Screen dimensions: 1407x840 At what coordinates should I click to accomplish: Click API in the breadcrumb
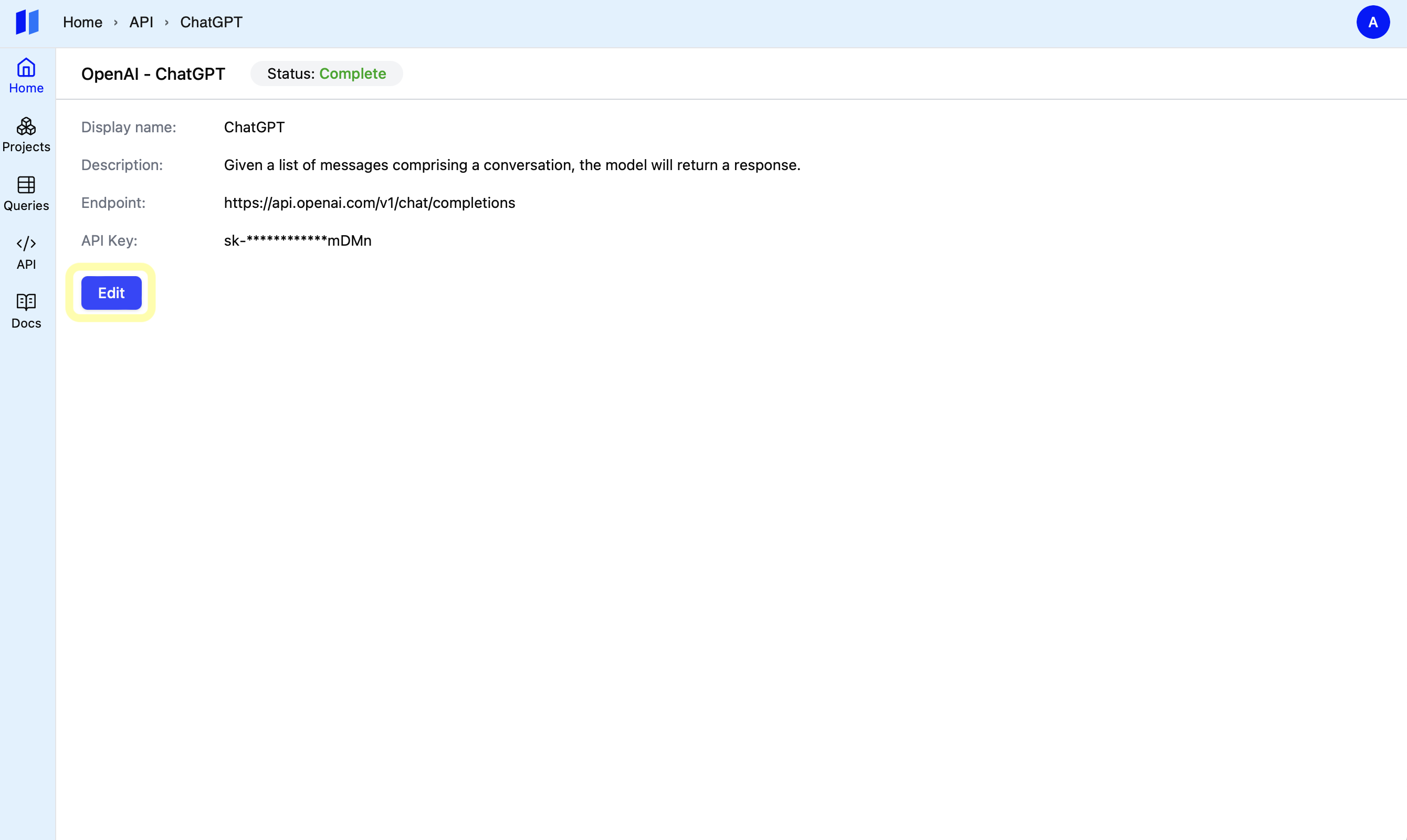coord(141,23)
